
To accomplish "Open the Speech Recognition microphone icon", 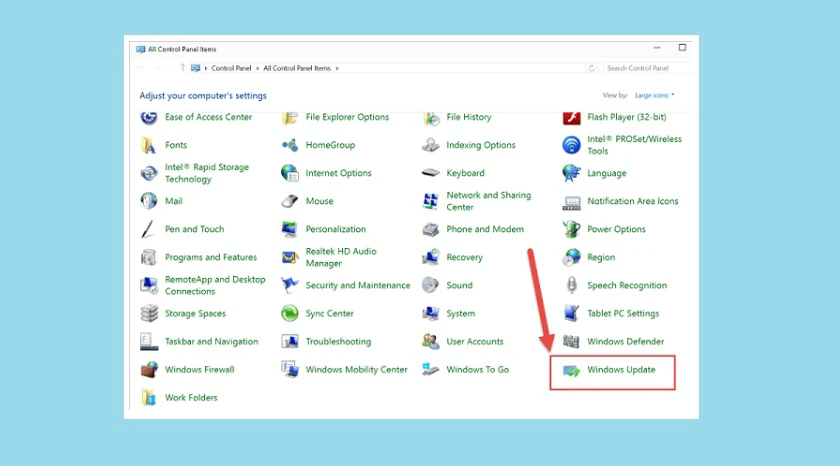I will (x=572, y=285).
